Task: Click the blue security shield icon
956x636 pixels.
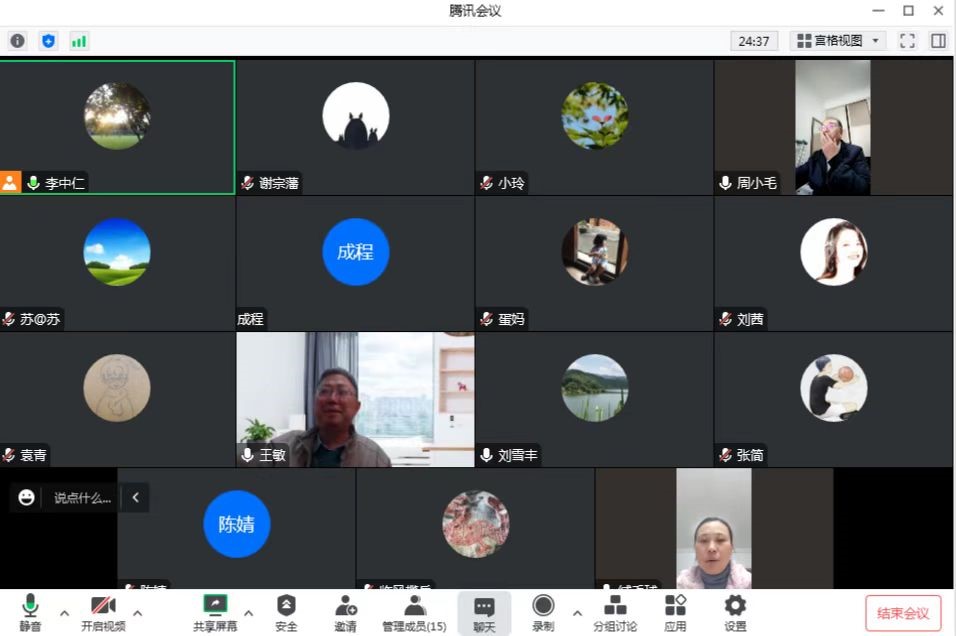Action: coord(48,41)
